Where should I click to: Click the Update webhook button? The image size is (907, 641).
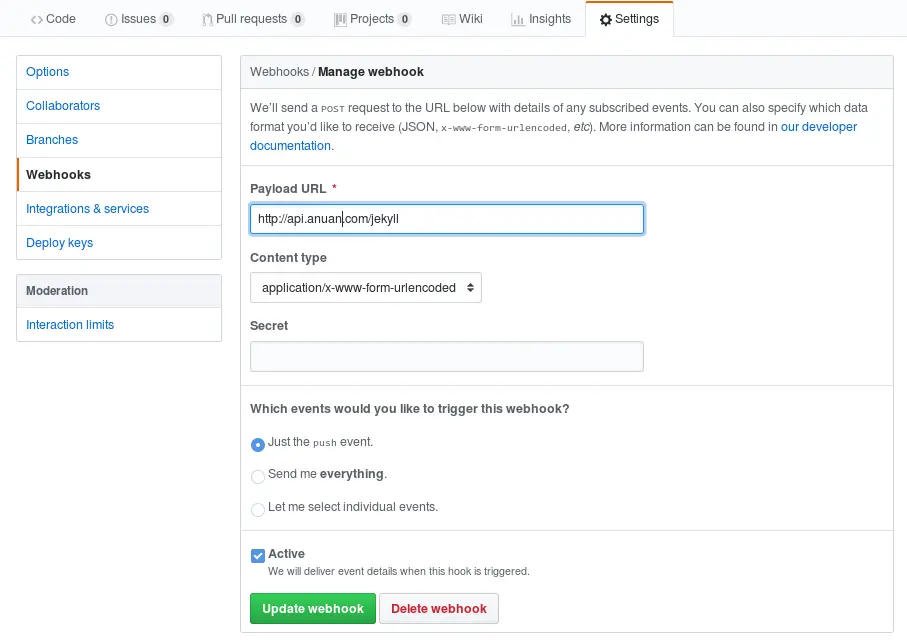click(312, 608)
